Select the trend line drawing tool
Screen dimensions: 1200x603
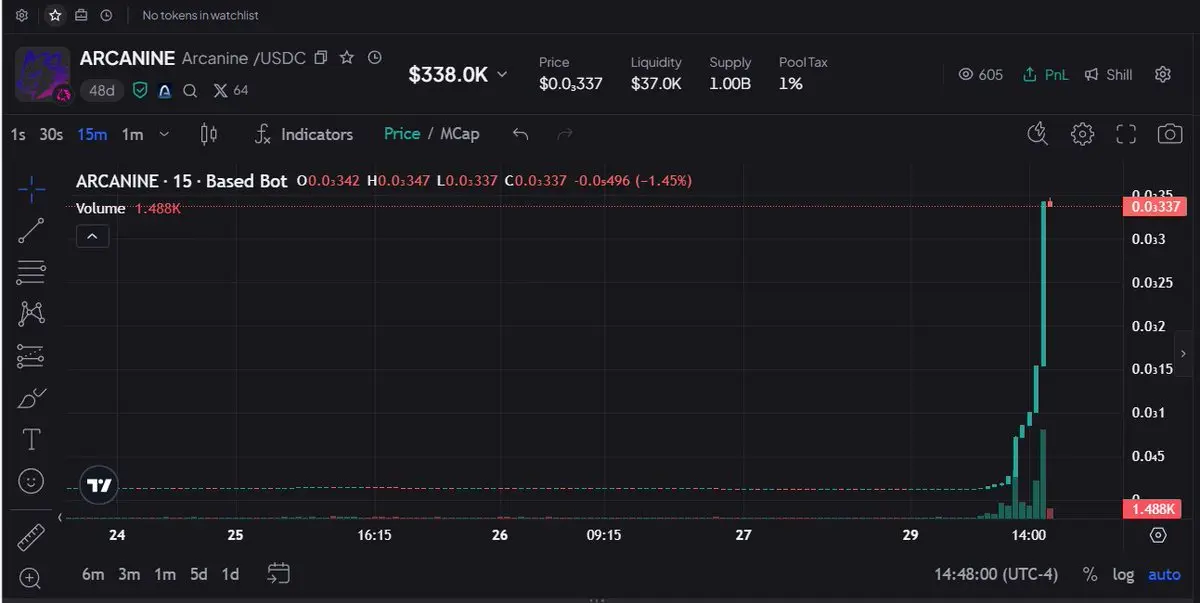pos(31,230)
